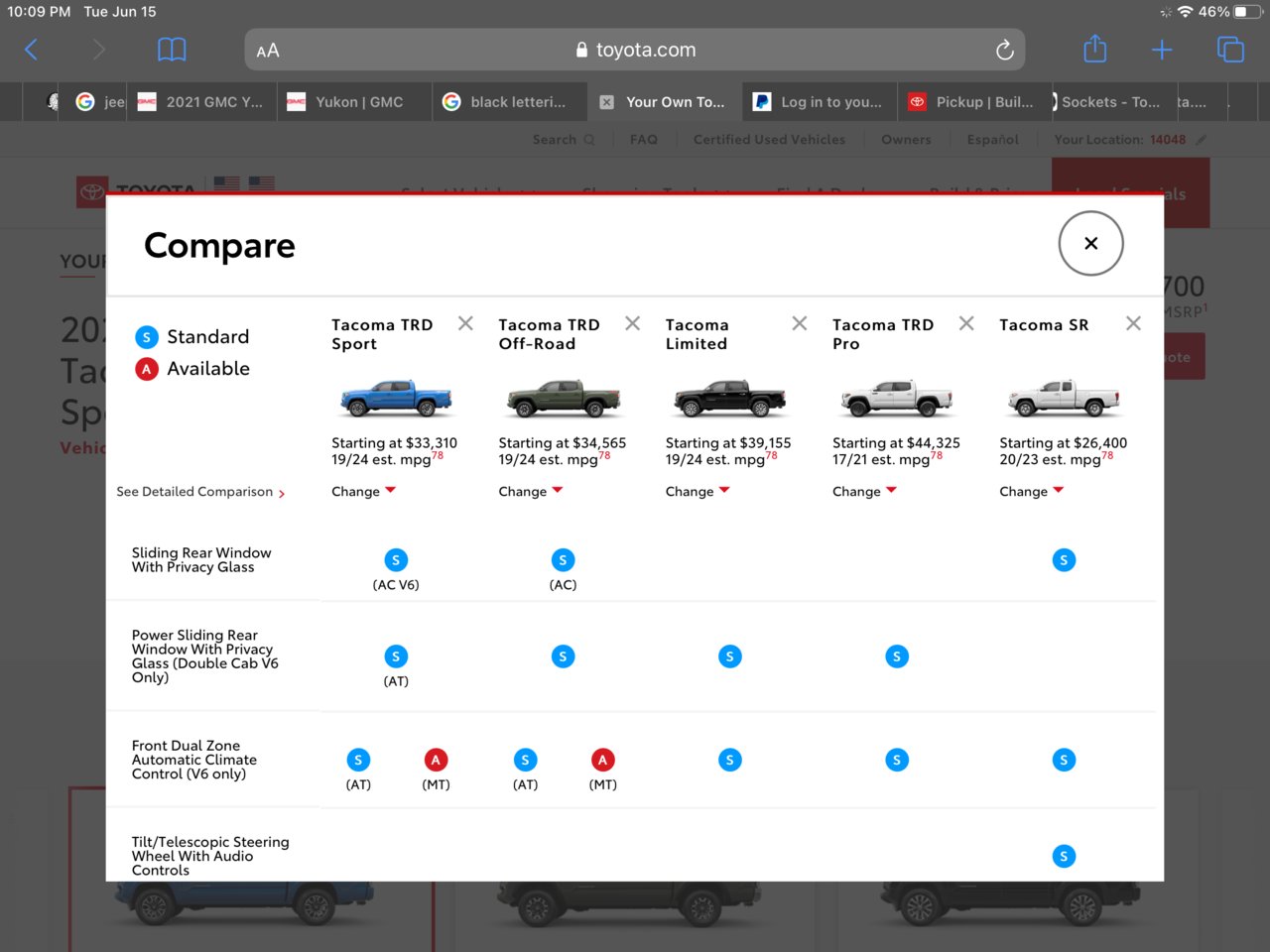Switch site to Español
The width and height of the screenshot is (1270, 952).
[x=992, y=140]
